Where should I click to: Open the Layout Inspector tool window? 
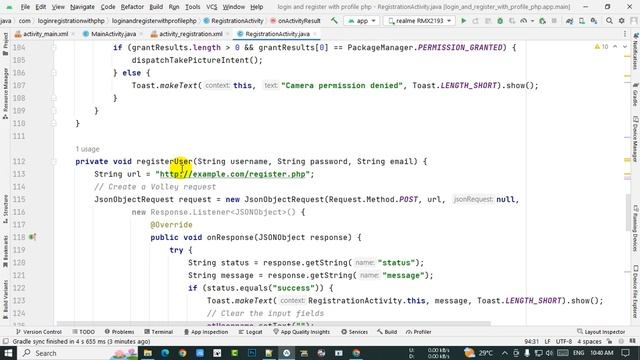point(601,332)
